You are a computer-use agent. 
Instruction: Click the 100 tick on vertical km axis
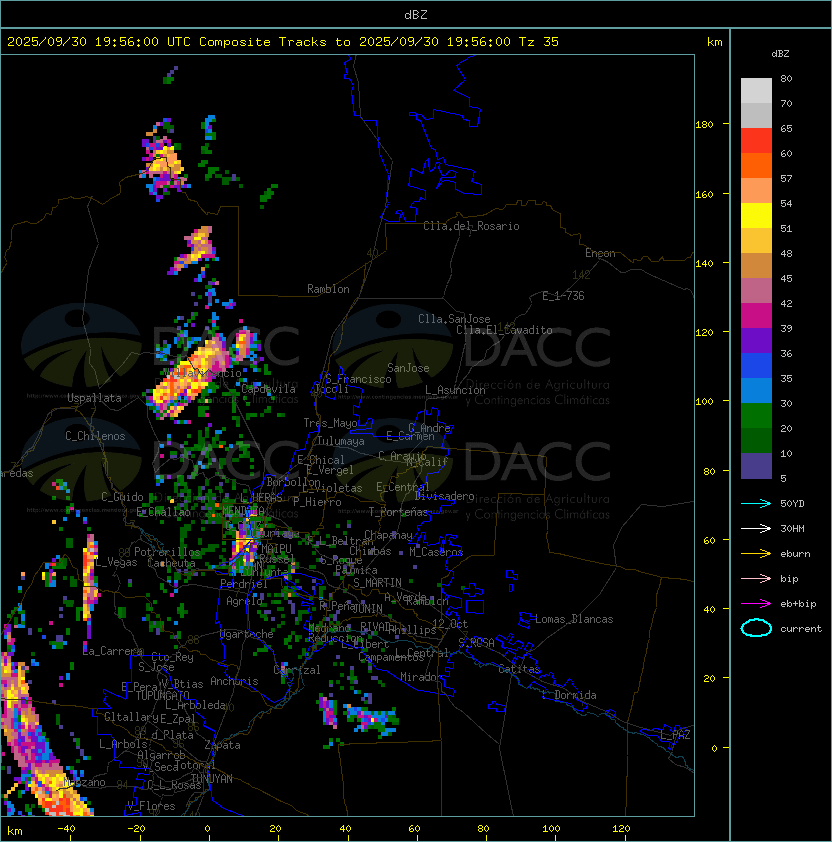point(704,402)
